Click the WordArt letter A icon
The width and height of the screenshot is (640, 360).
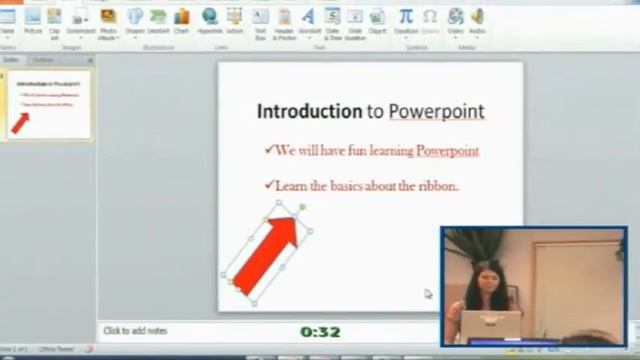coord(309,17)
